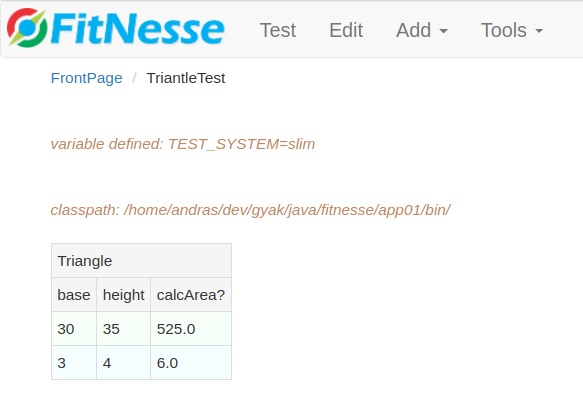Go to FrontPage breadcrumb link
Viewport: 583px width, 403px height.
click(86, 78)
